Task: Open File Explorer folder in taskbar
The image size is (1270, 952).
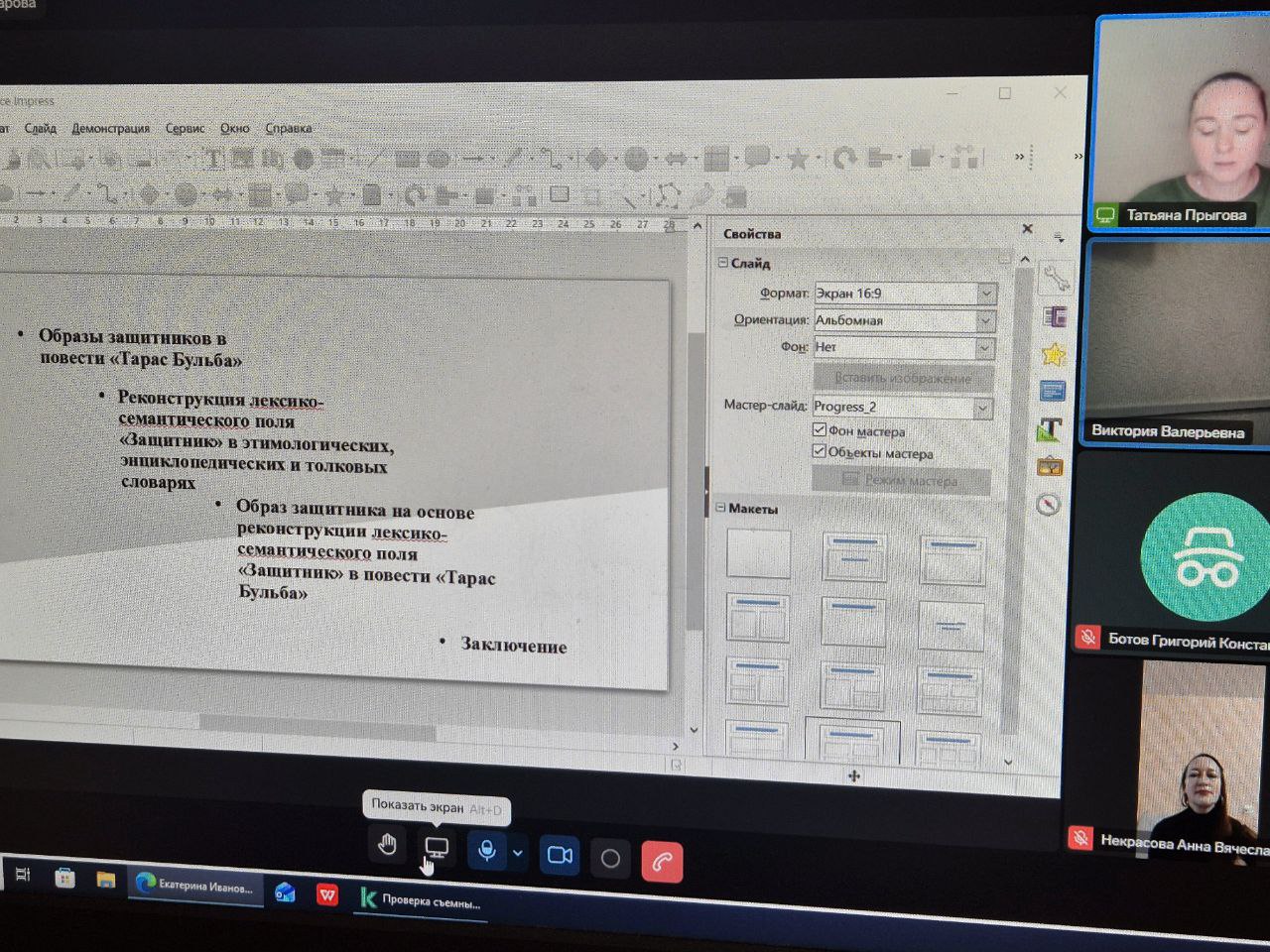Action: coord(105,880)
